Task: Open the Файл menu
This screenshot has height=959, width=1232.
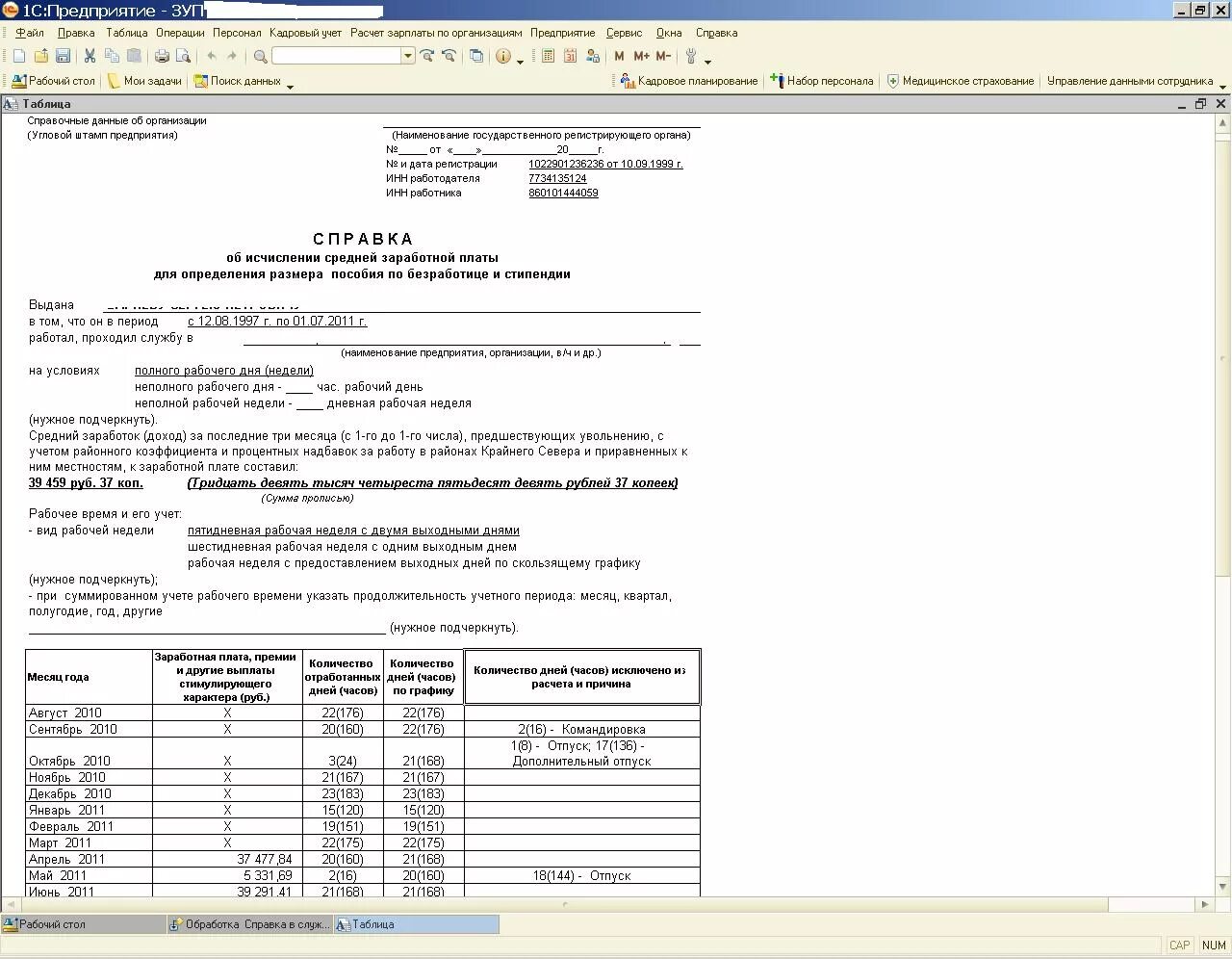Action: tap(30, 33)
